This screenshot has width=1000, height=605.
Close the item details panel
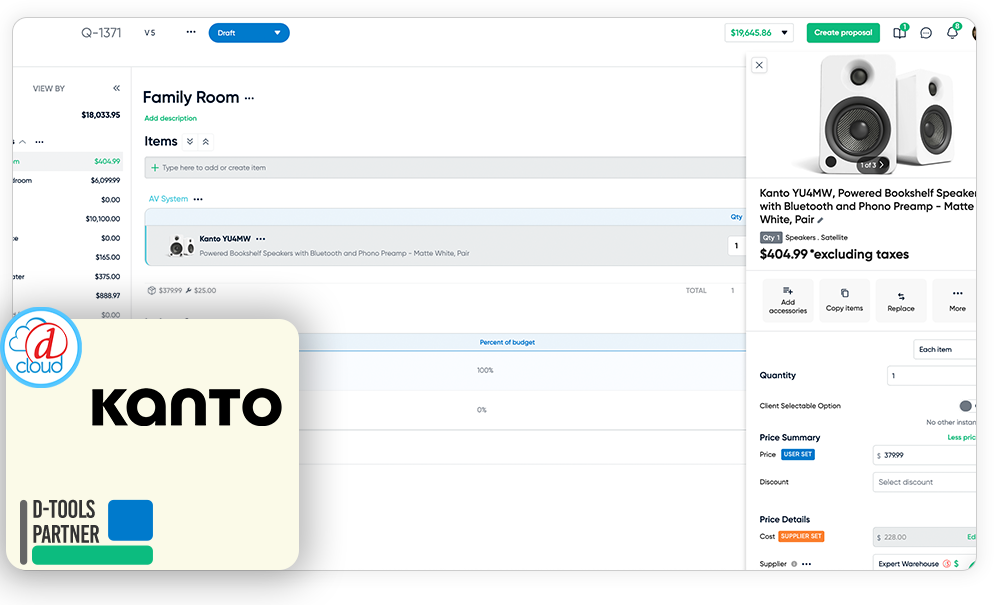point(759,65)
